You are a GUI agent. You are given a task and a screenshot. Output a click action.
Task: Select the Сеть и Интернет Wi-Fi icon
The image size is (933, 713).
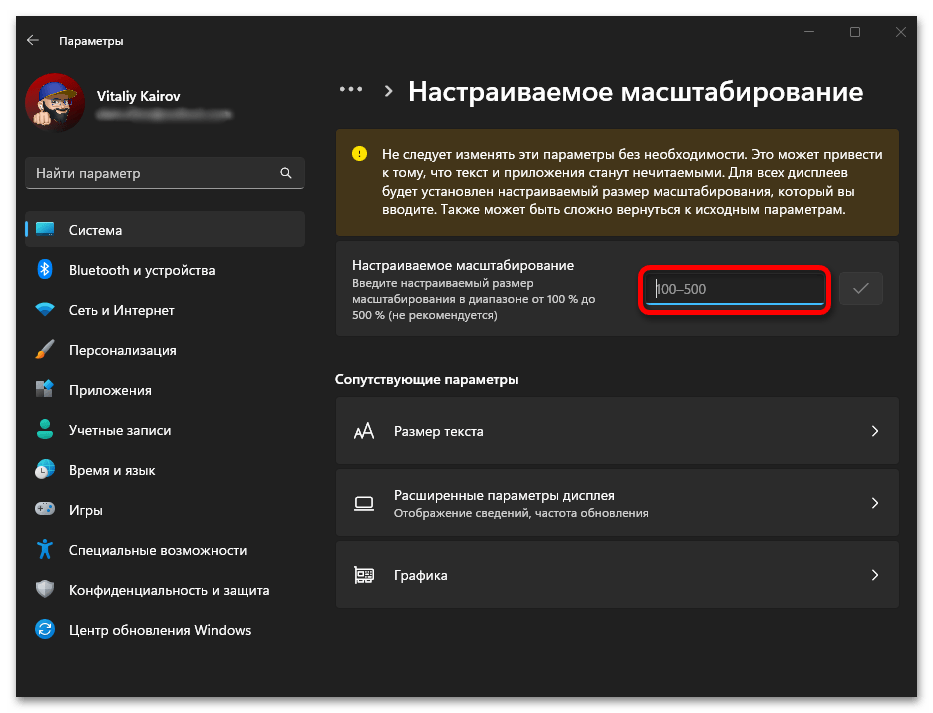click(x=45, y=310)
